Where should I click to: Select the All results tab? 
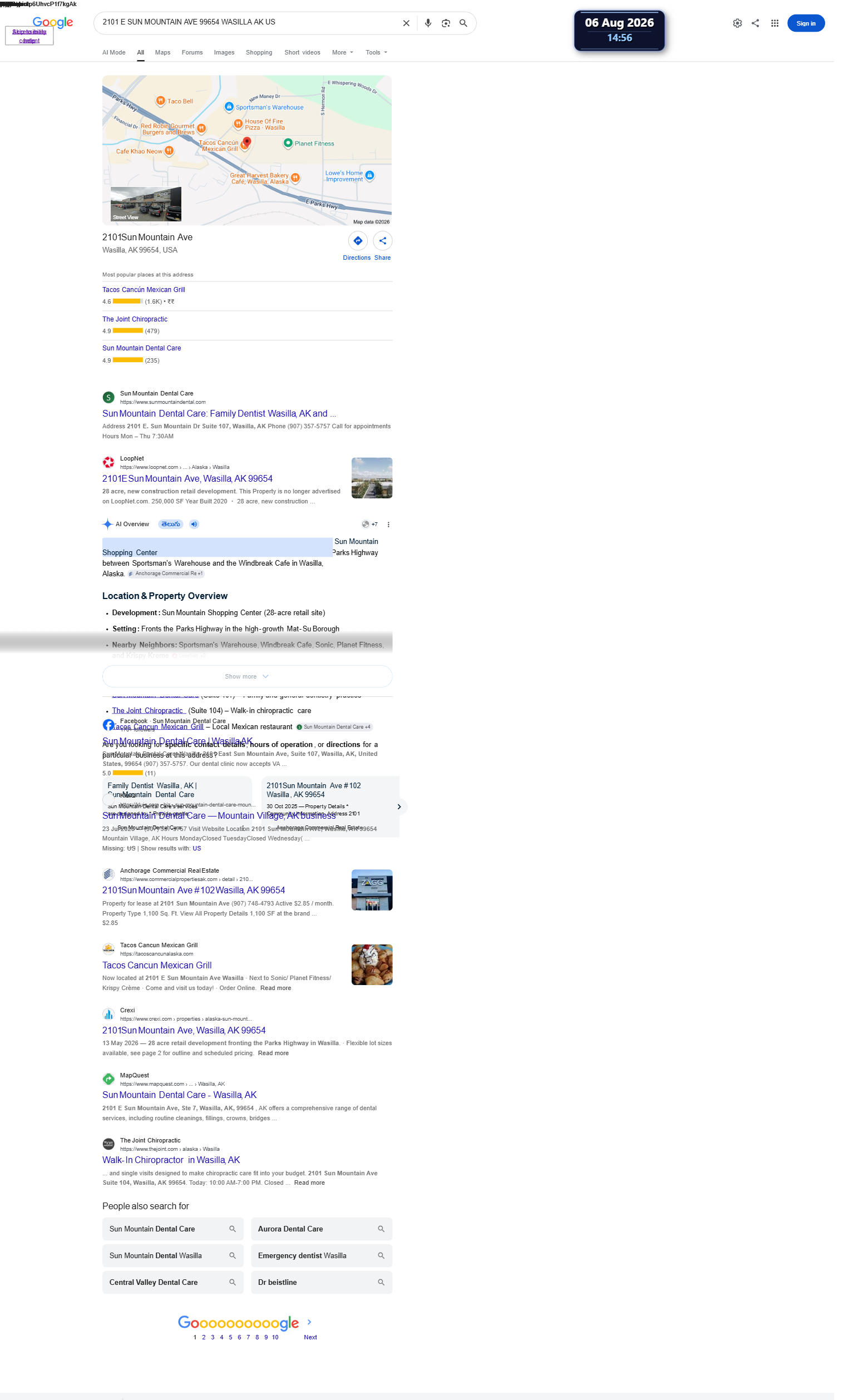point(140,52)
